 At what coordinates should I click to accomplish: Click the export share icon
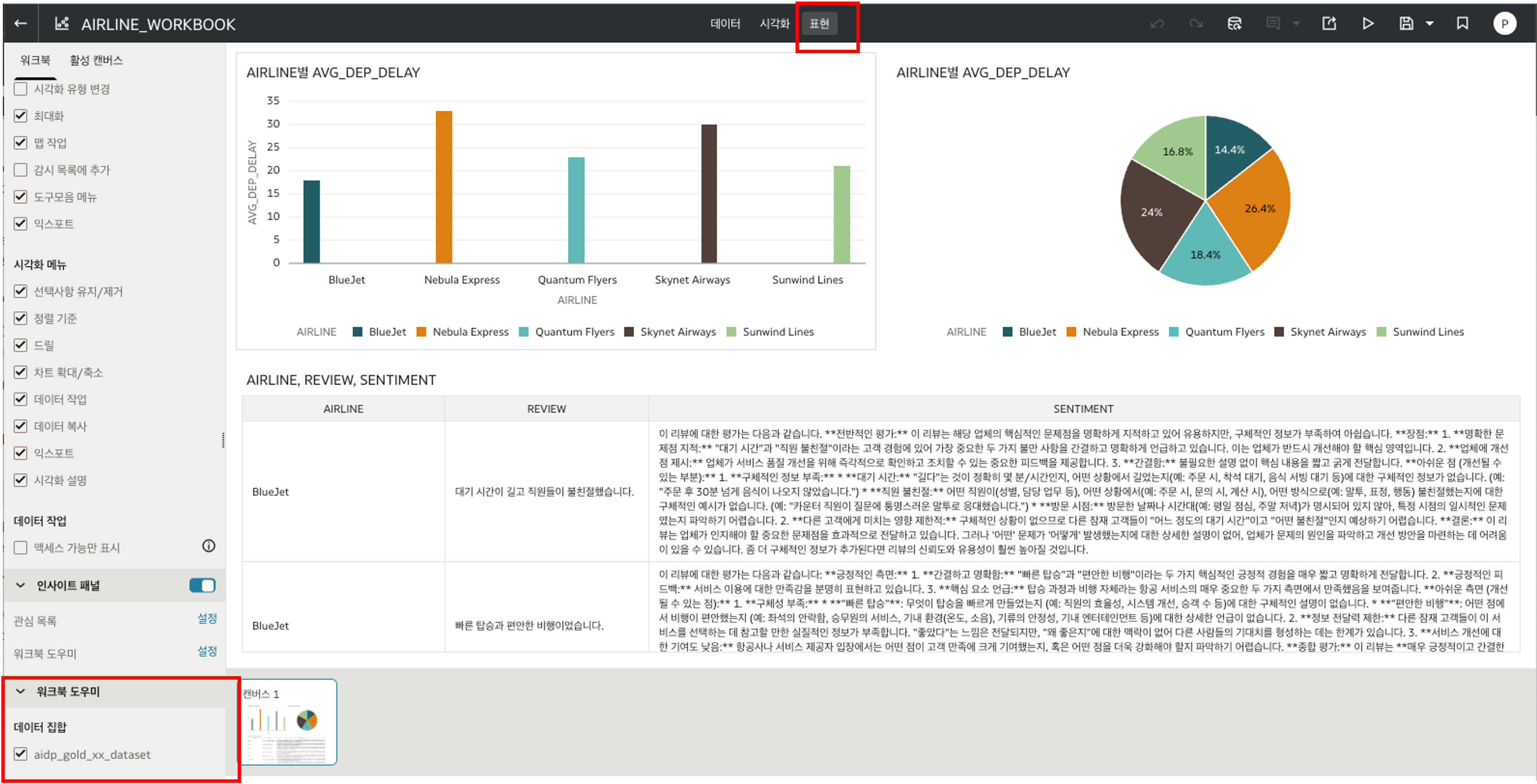[x=1329, y=24]
